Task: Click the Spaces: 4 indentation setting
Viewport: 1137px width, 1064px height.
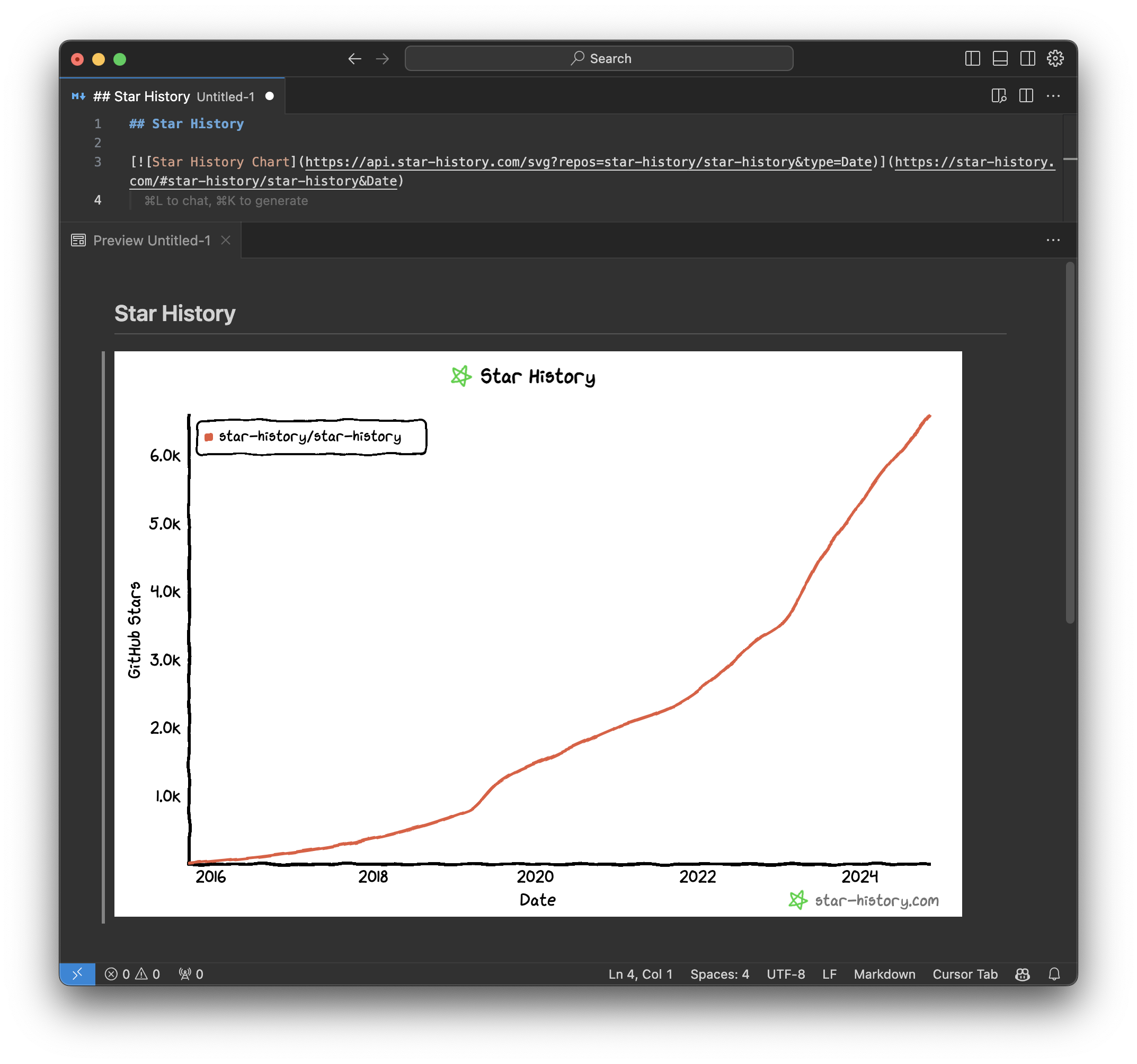Action: tap(719, 973)
